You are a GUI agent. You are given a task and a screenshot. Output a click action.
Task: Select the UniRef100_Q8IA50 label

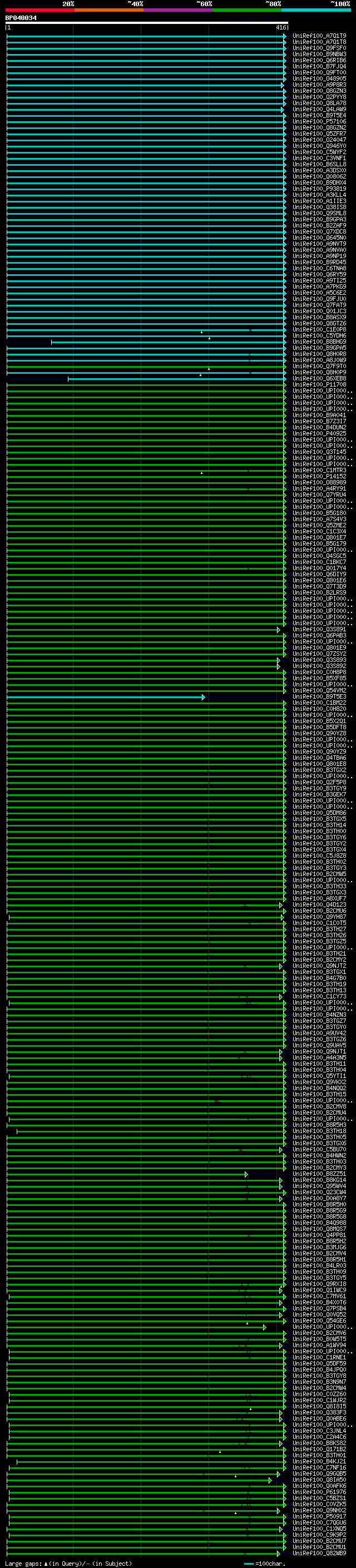point(319,1479)
